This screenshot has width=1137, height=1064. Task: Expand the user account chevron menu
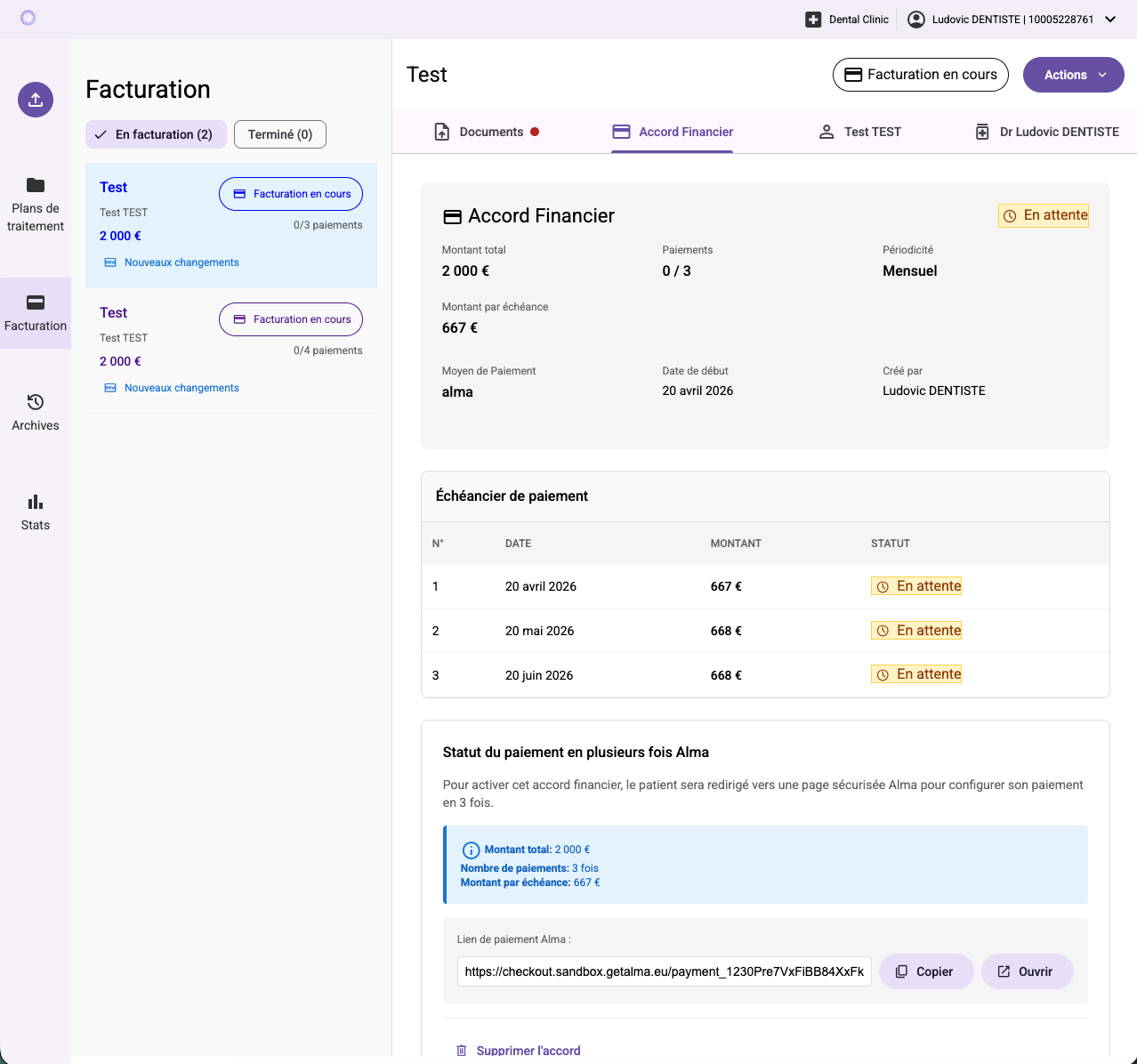click(x=1110, y=20)
